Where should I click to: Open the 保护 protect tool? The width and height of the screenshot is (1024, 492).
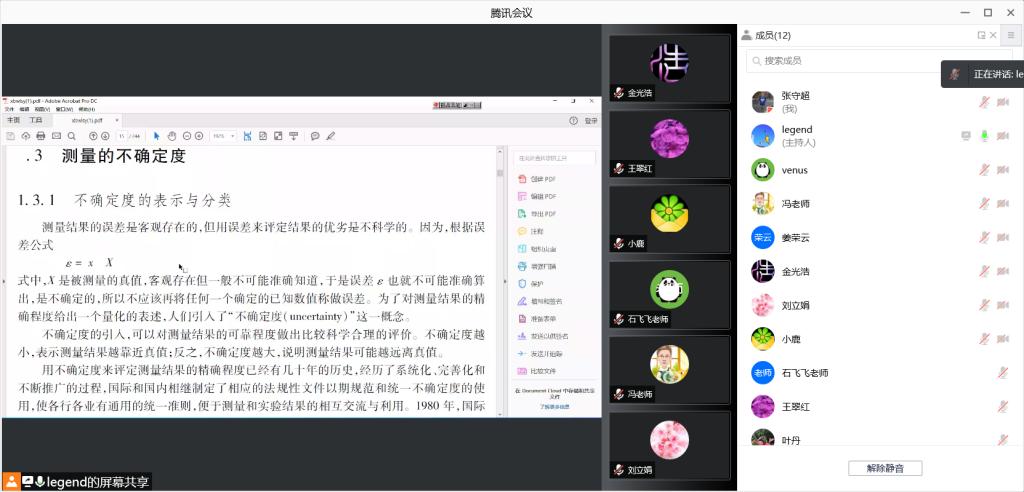(x=523, y=283)
